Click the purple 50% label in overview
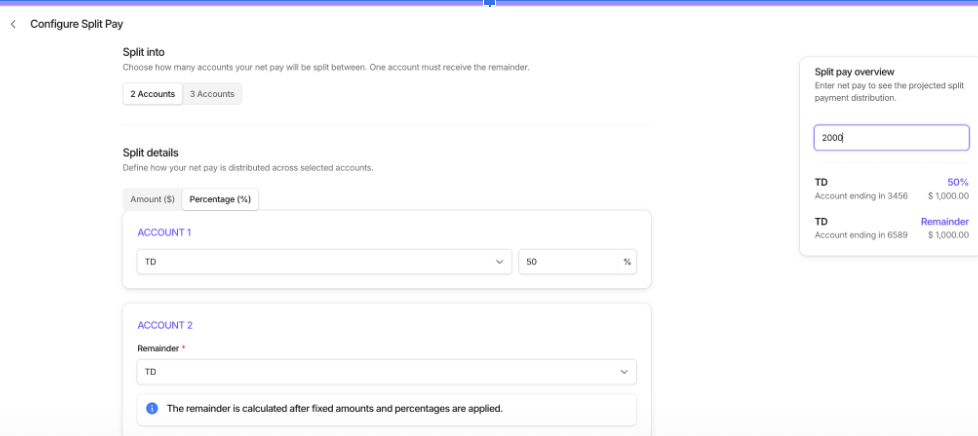This screenshot has width=978, height=436. pos(957,182)
